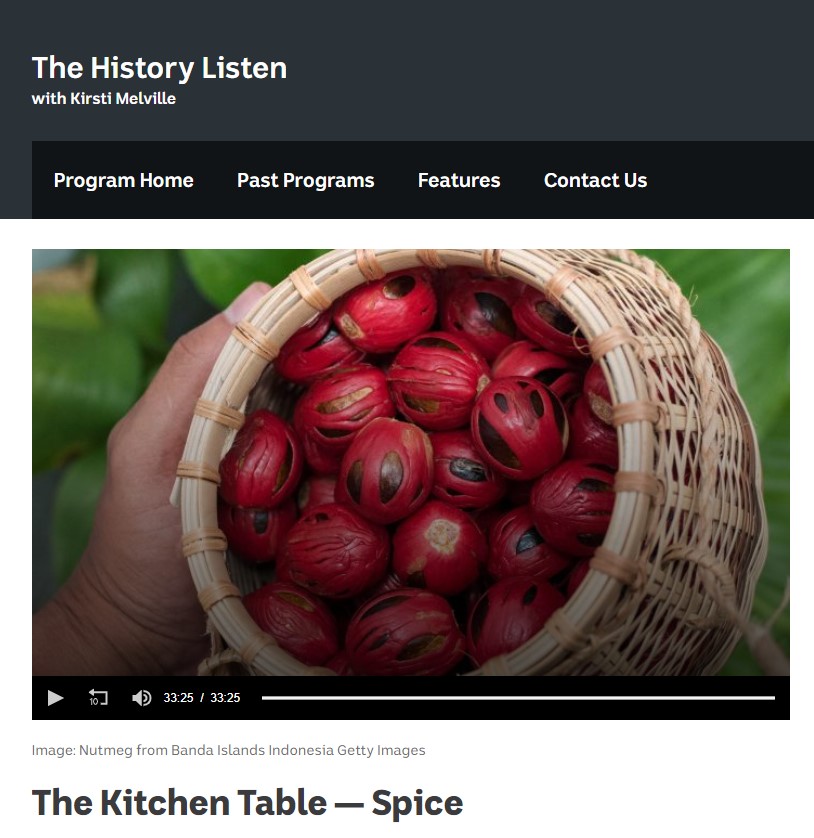Mute the player volume
The height and width of the screenshot is (838, 814).
(x=142, y=698)
